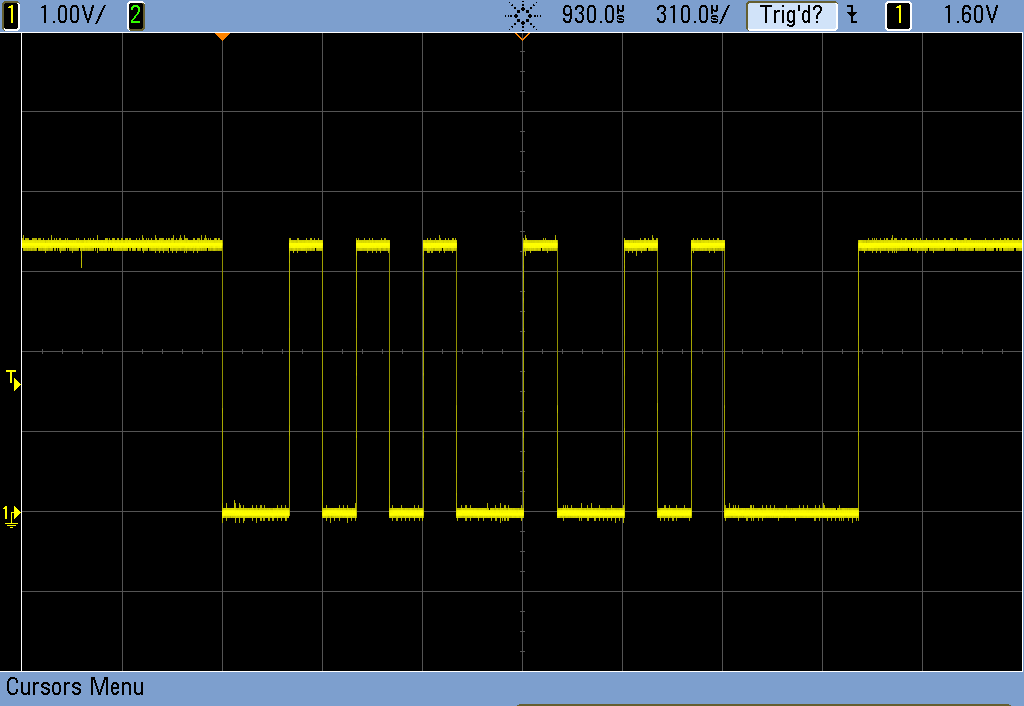Image resolution: width=1024 pixels, height=706 pixels.
Task: Click the Agilent starburst logo icon
Action: pos(522,15)
